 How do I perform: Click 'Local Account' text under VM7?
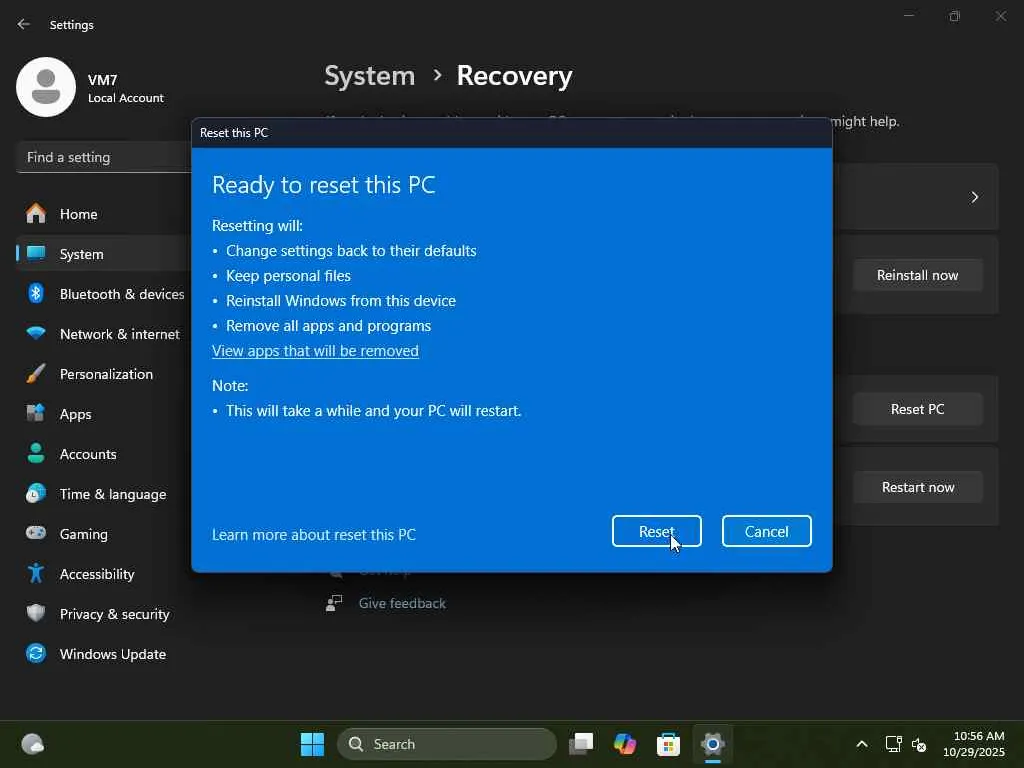click(126, 98)
